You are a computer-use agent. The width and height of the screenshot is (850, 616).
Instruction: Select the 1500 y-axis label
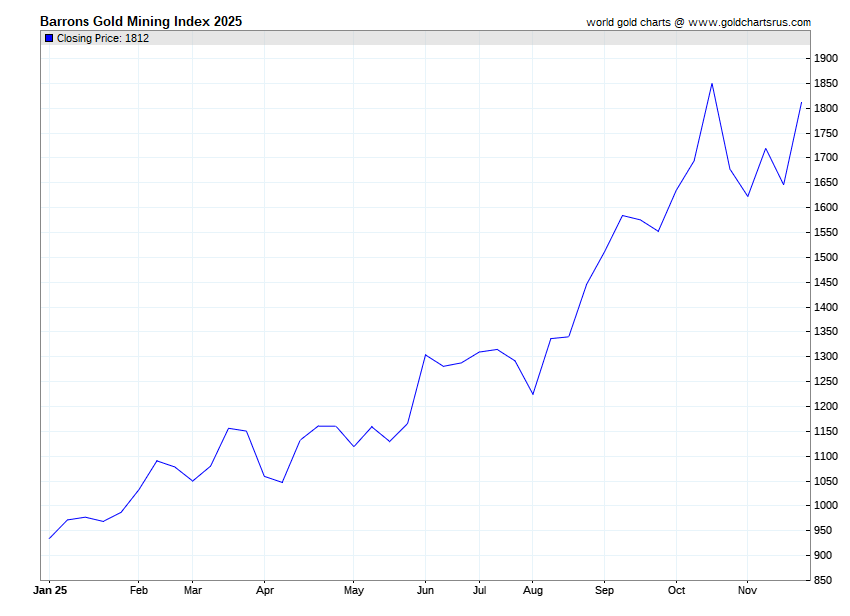pyautogui.click(x=825, y=257)
